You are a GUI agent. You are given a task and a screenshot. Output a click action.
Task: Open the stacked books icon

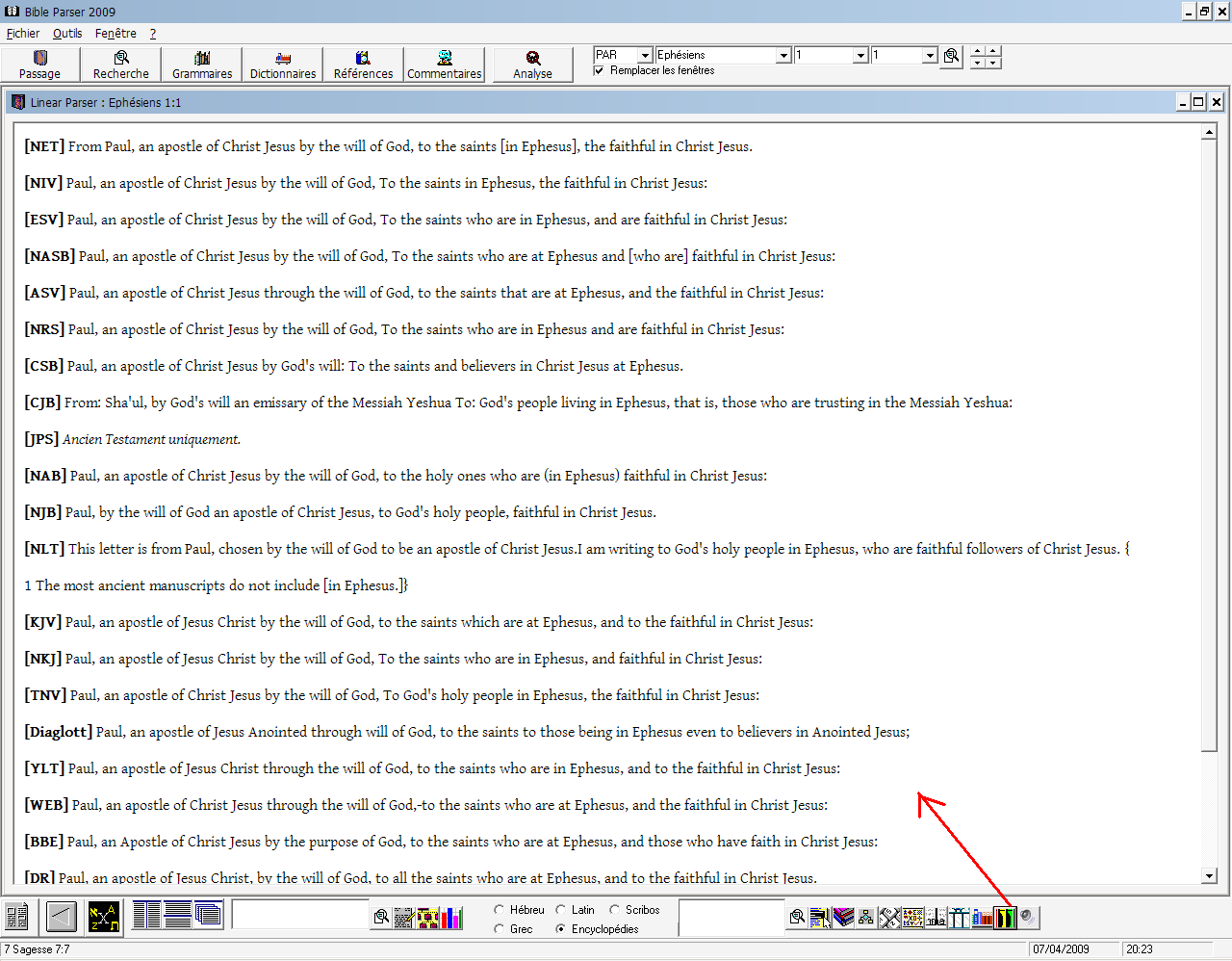click(843, 917)
